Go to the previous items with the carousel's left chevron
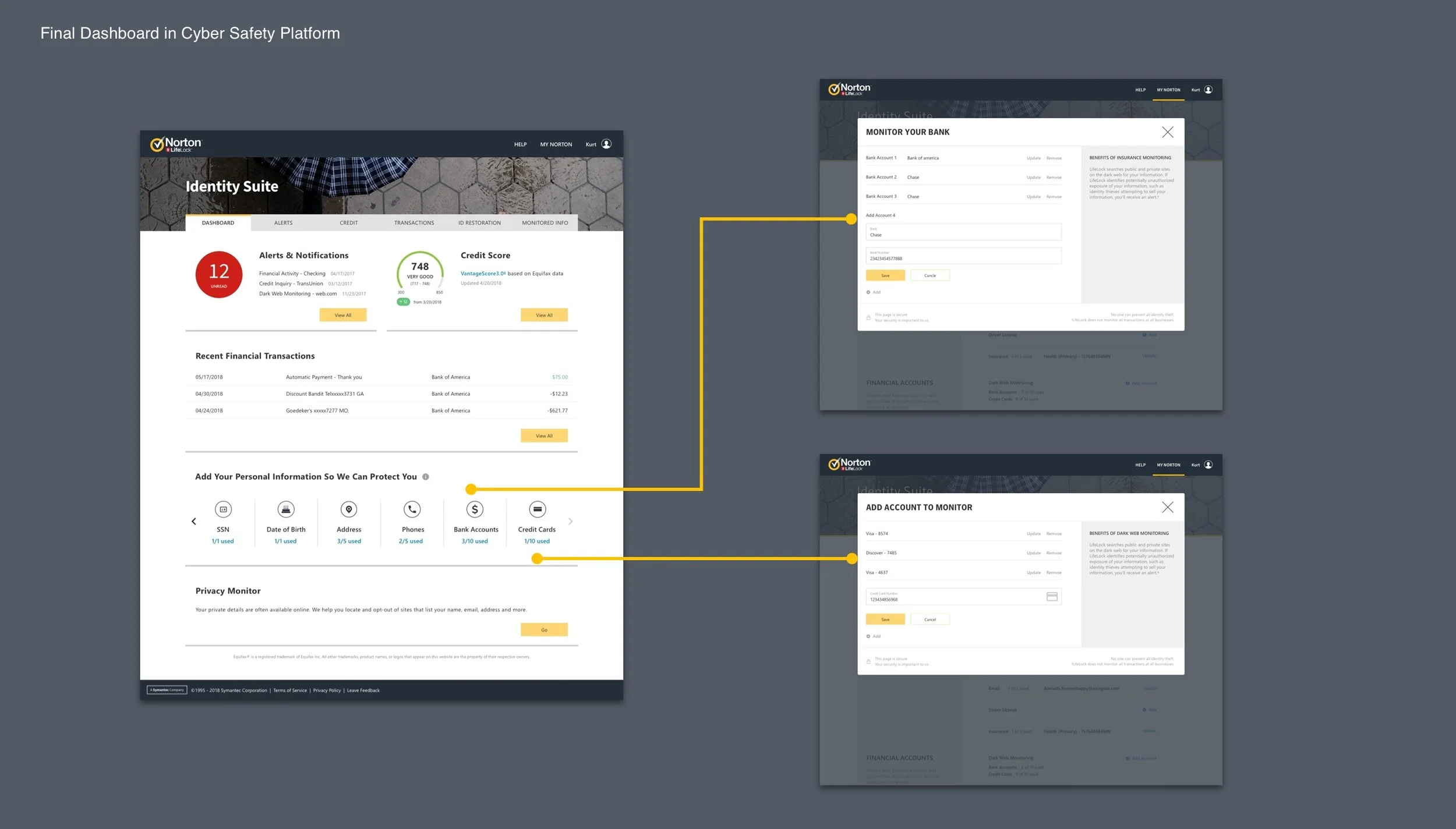This screenshot has height=829, width=1456. point(194,522)
